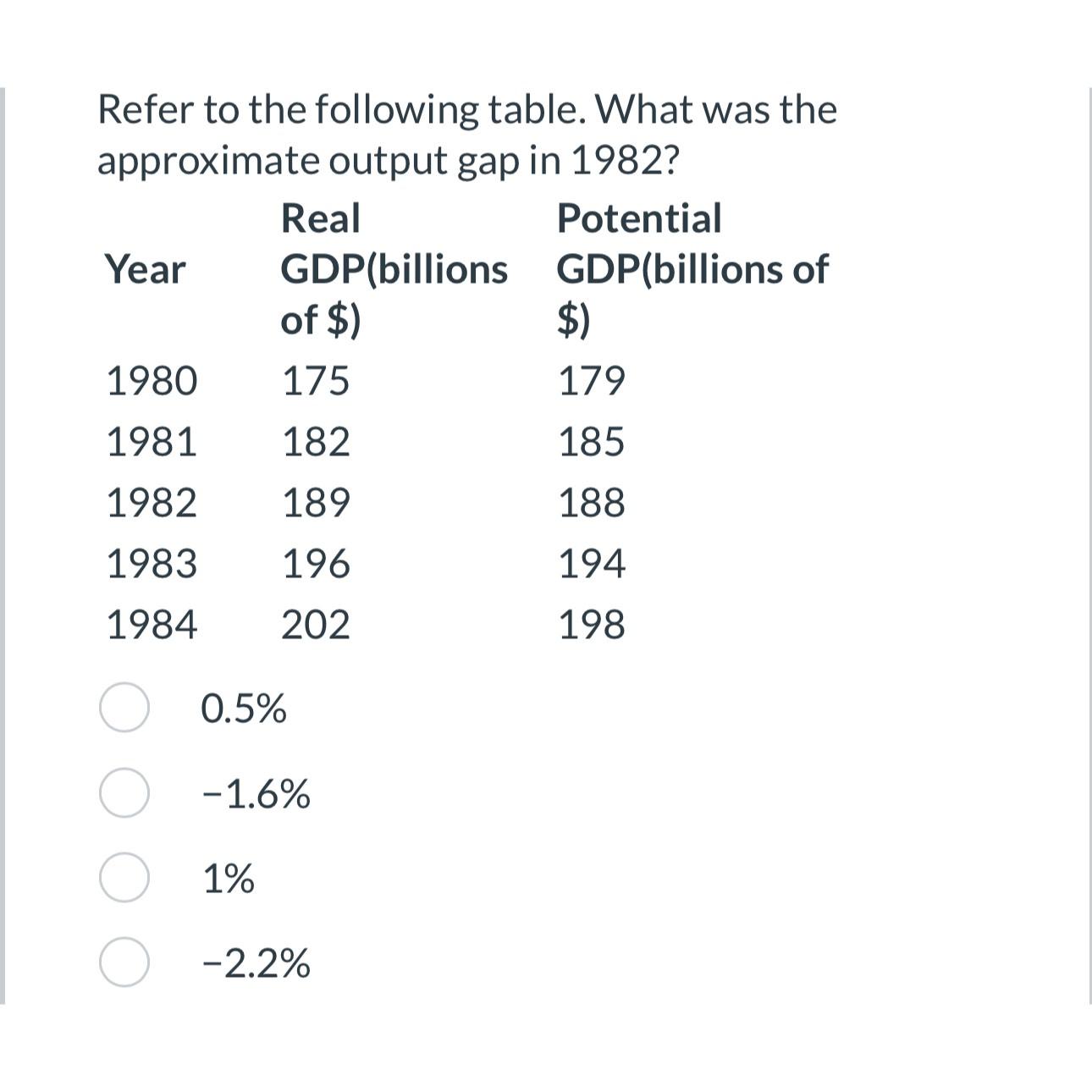Image resolution: width=1092 pixels, height=1092 pixels.
Task: Click the Real GDP column header
Action: (394, 269)
